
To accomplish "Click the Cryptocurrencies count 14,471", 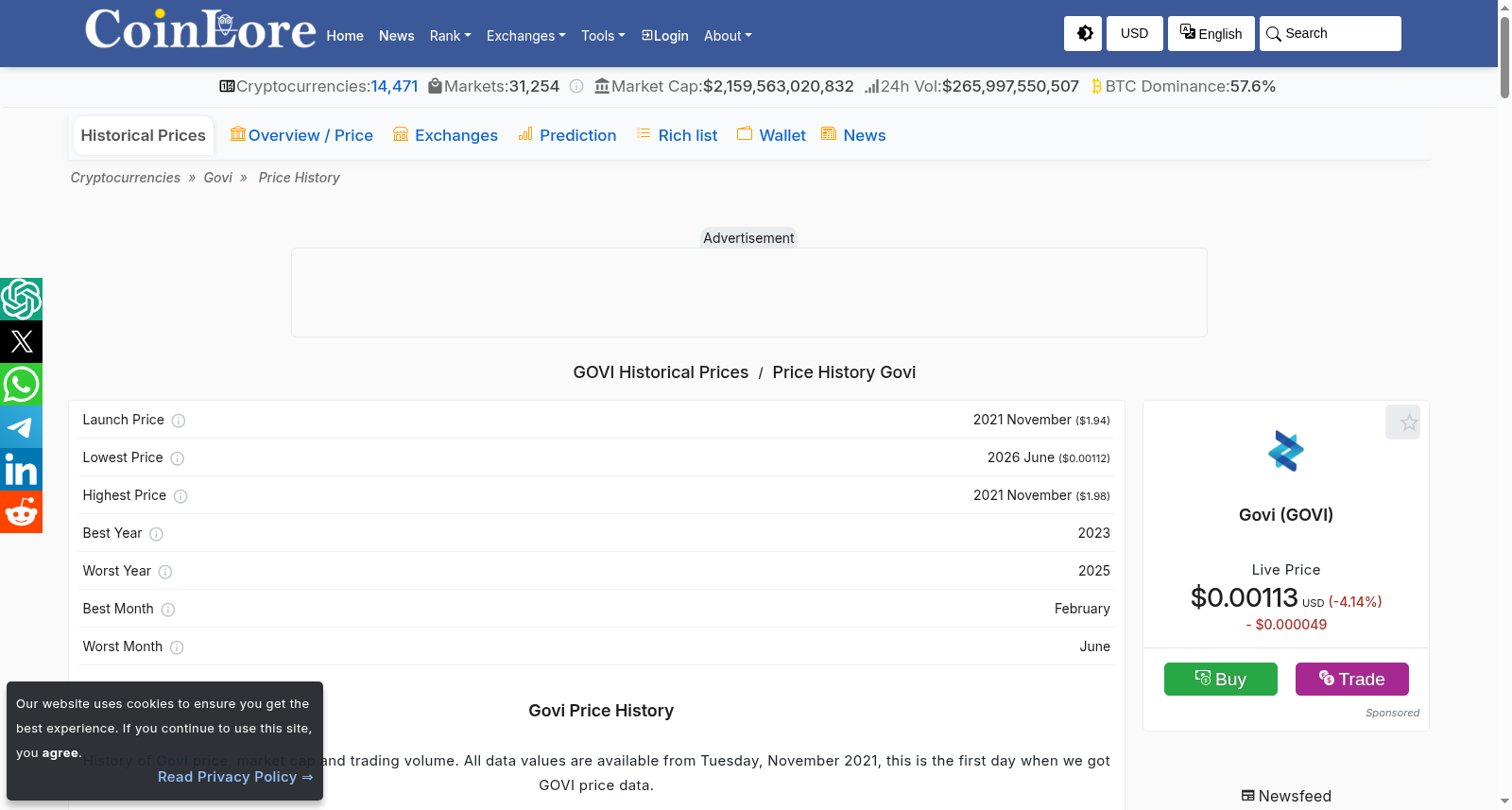I will (394, 86).
